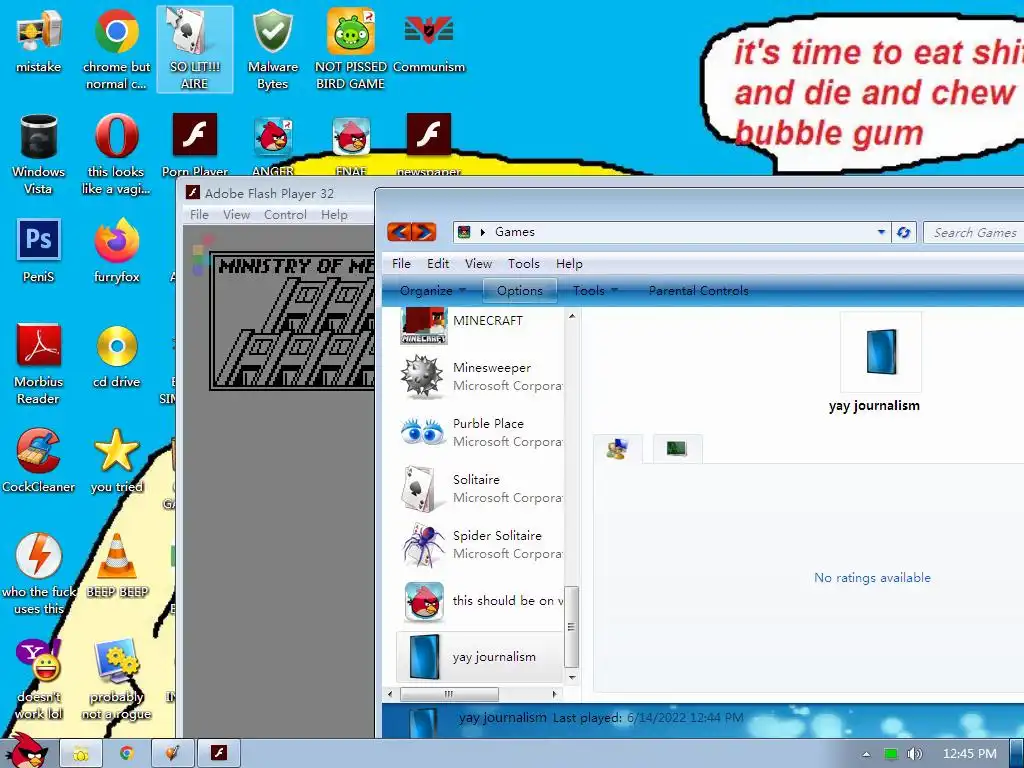Open the BEEP BEEP traffic cone icon
1024x768 pixels.
tap(117, 566)
